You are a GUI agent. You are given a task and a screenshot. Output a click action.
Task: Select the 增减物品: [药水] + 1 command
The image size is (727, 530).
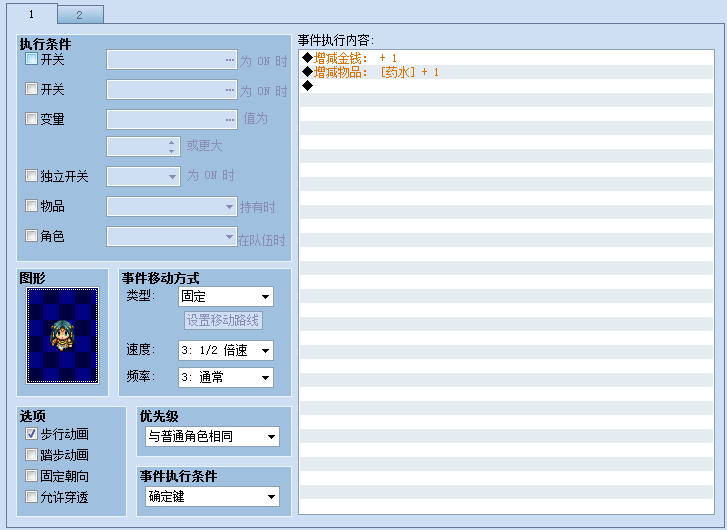pos(506,72)
